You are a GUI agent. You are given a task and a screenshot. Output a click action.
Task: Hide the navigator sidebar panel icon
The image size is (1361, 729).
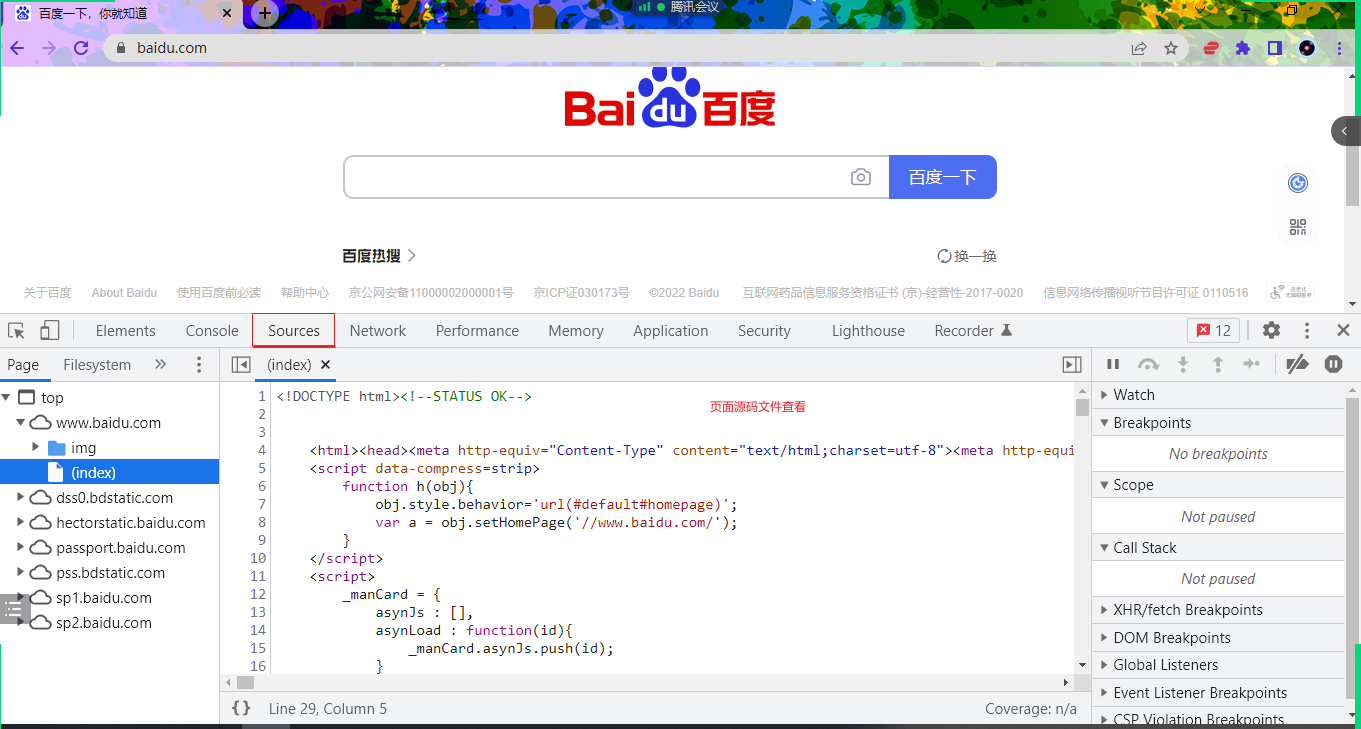(x=241, y=365)
